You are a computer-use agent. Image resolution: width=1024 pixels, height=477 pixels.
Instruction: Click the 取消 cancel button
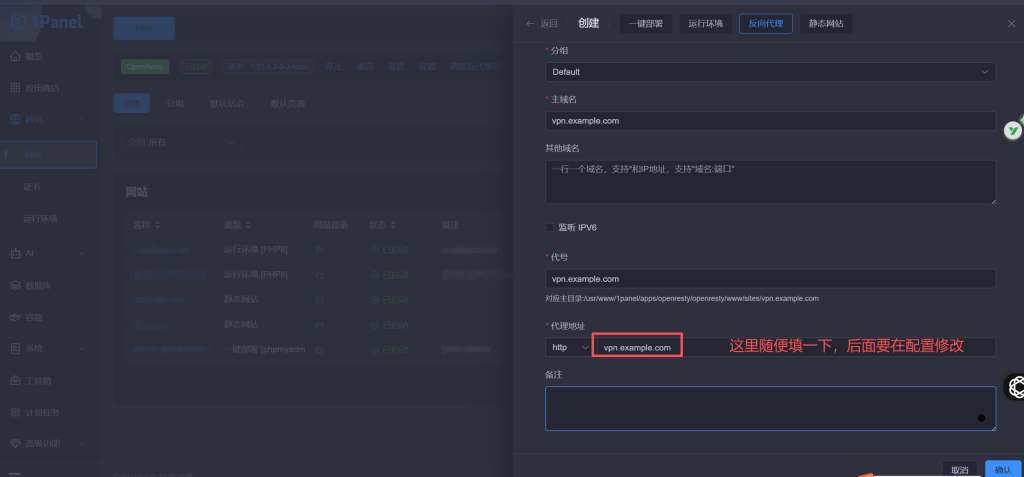tap(959, 469)
